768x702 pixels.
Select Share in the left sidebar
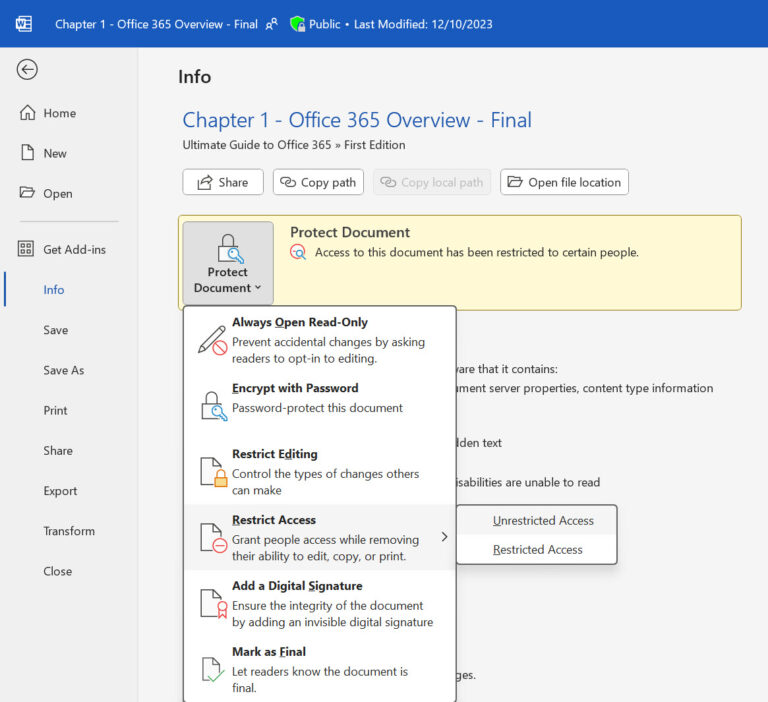click(x=58, y=451)
